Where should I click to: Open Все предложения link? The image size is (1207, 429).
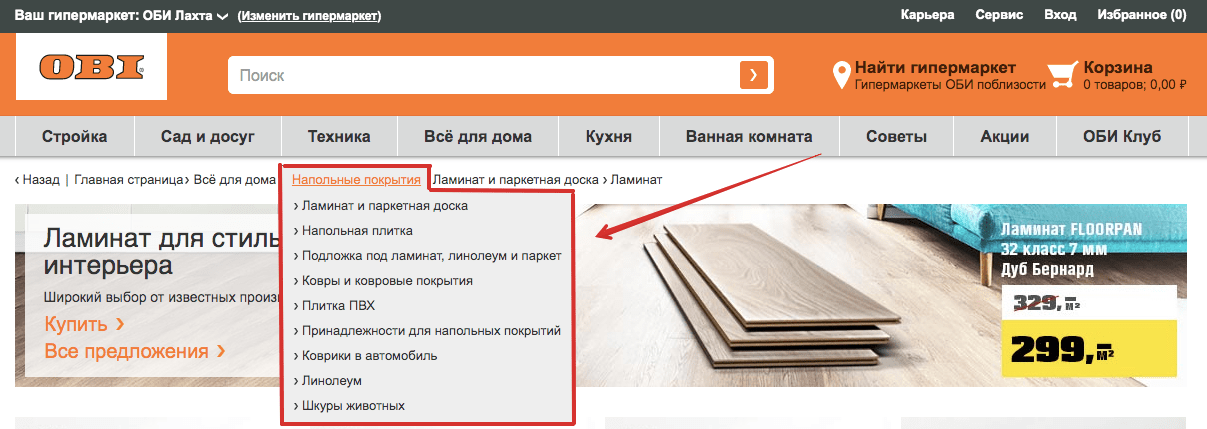tap(134, 352)
